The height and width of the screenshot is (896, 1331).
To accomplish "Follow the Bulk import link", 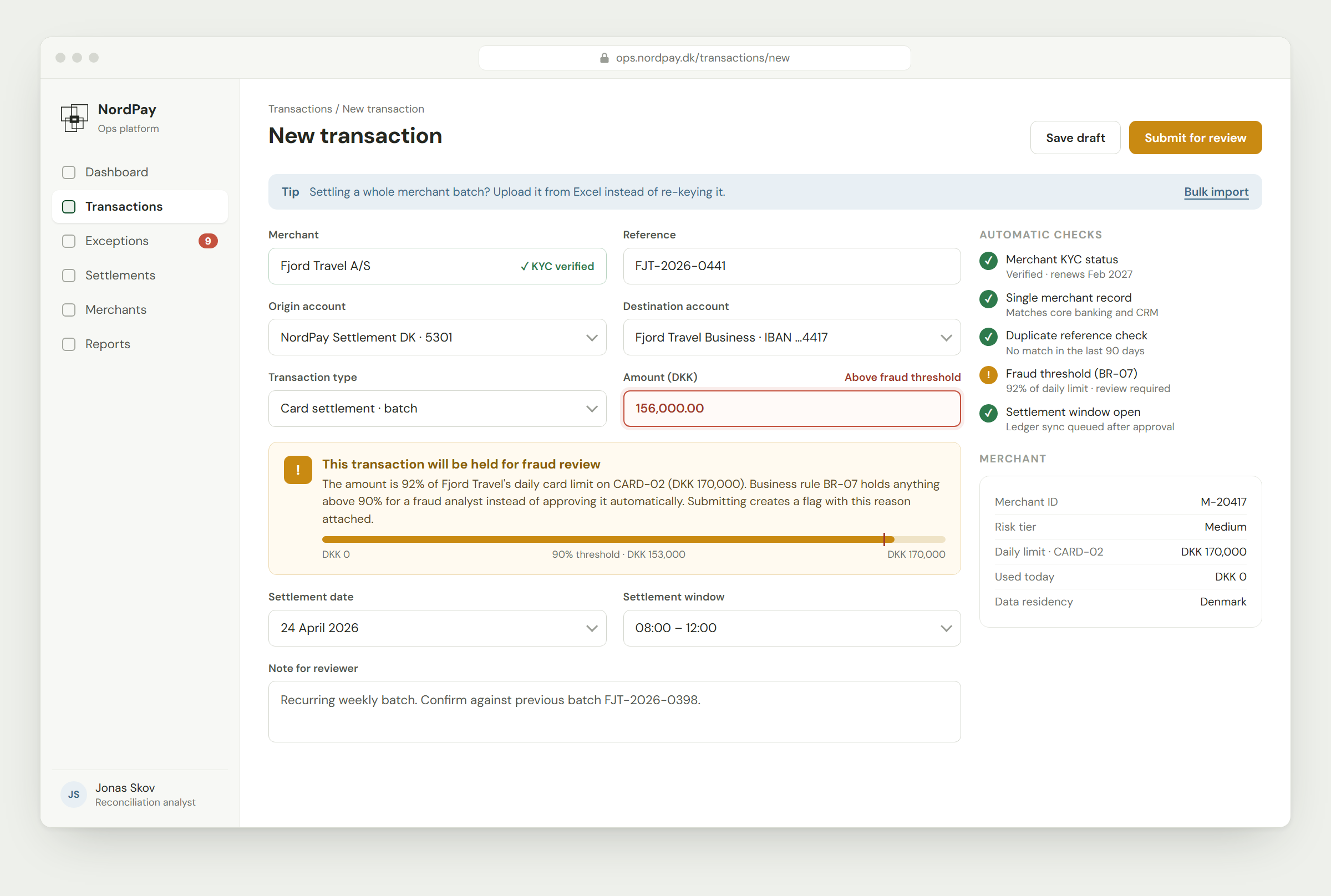I will pos(1216,192).
